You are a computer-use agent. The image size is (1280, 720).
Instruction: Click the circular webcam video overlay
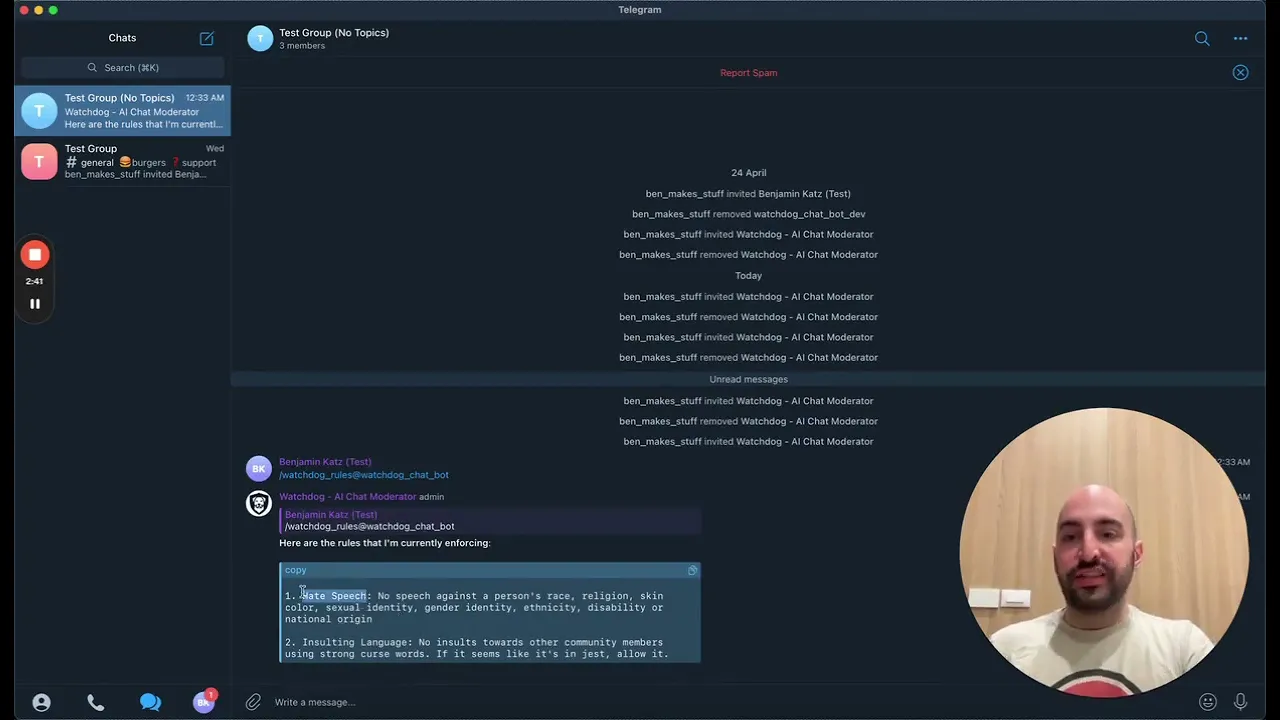(x=1104, y=551)
